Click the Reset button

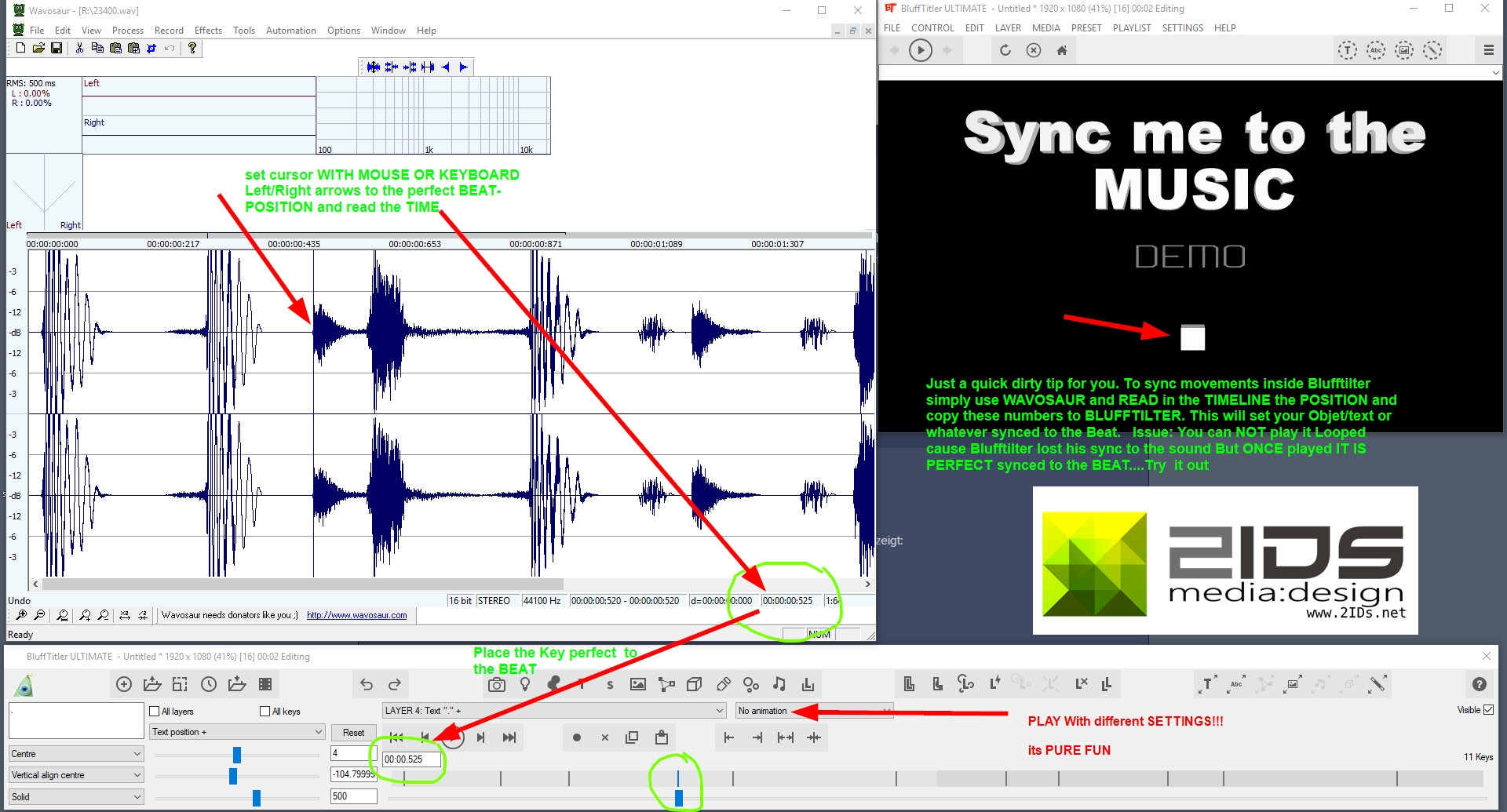click(x=353, y=732)
